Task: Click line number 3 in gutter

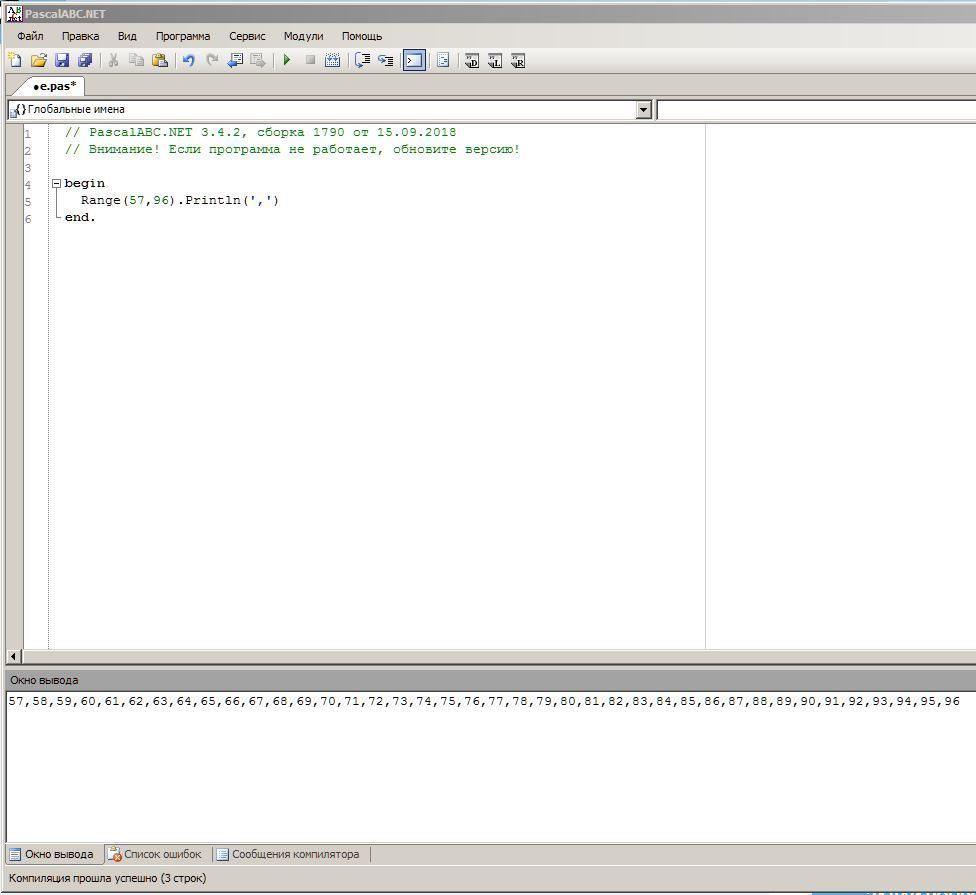Action: coord(27,168)
